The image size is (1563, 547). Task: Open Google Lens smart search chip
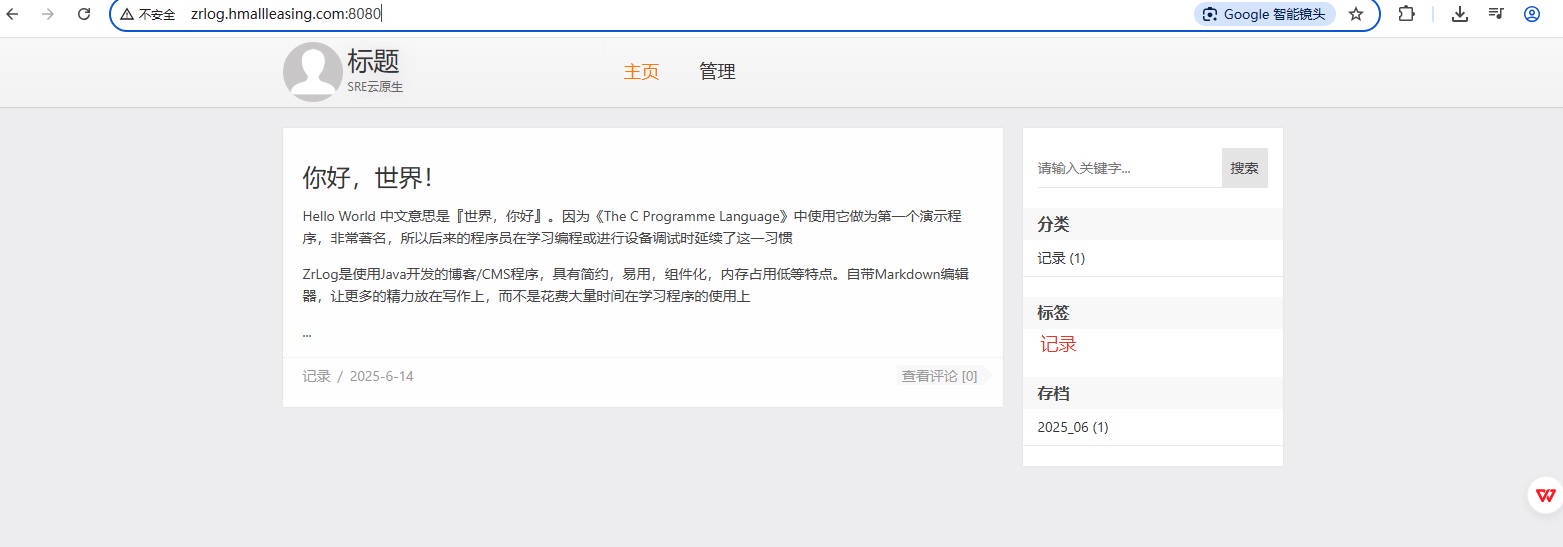tap(1264, 14)
